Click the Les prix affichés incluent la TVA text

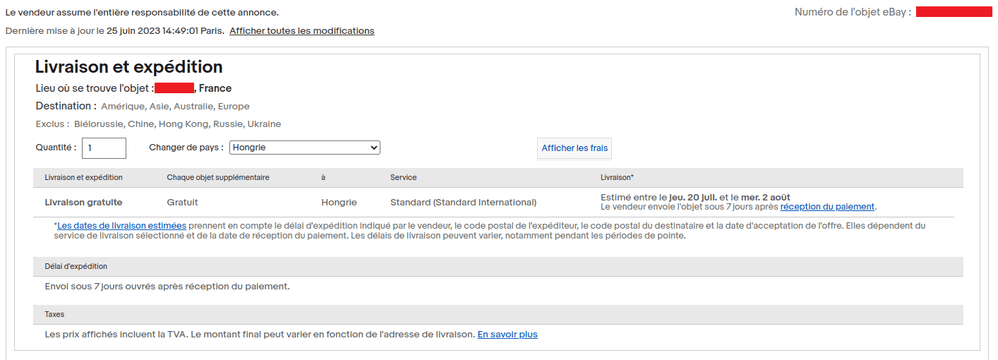point(260,334)
